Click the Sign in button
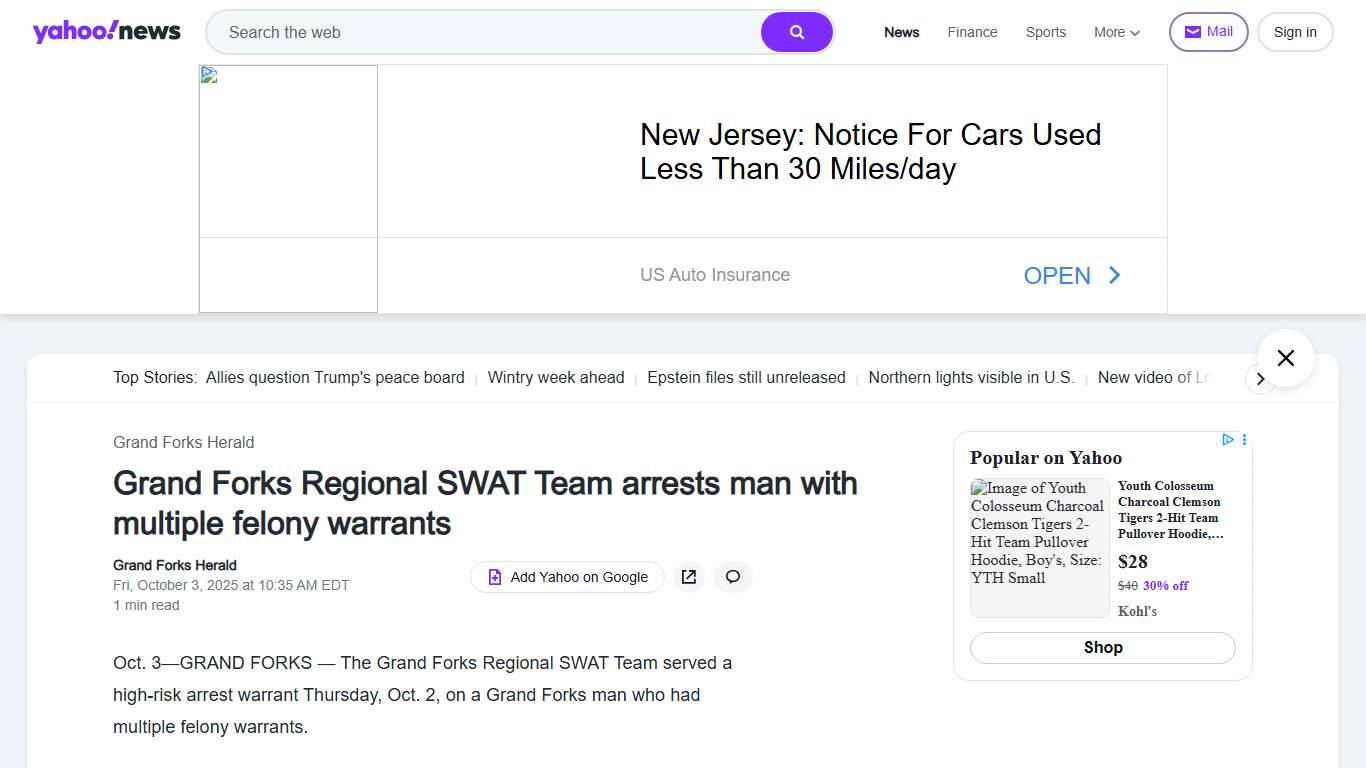 [x=1294, y=32]
